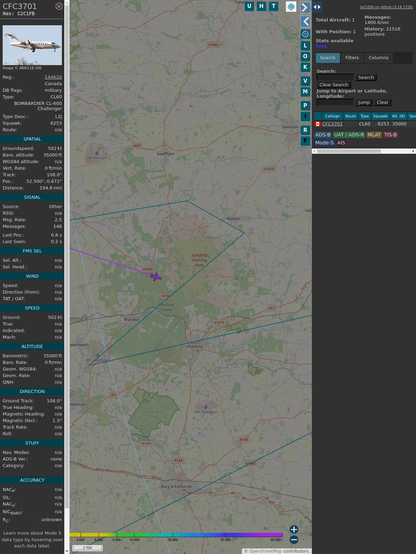Click the right-arrow sidebar expand button

[305, 7]
